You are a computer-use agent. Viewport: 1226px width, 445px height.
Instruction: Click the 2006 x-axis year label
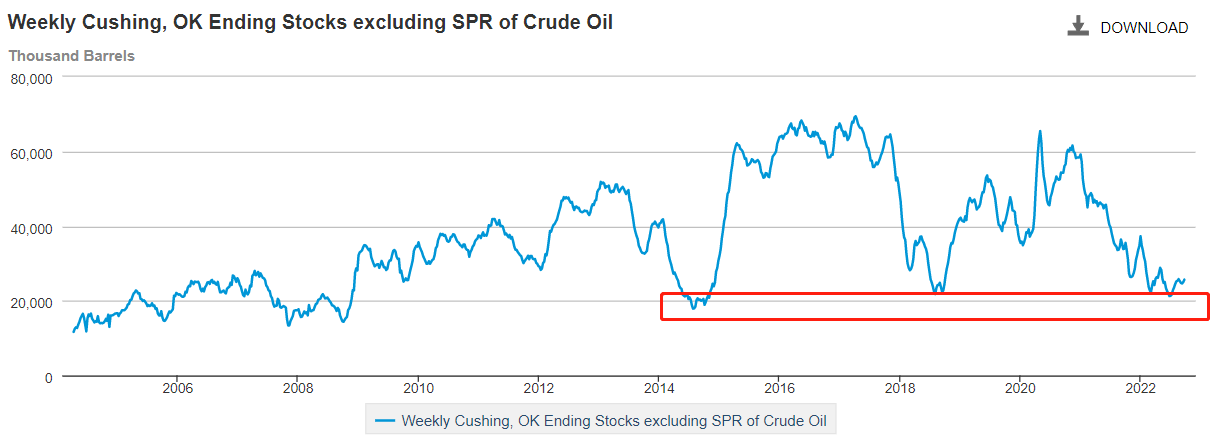(177, 388)
